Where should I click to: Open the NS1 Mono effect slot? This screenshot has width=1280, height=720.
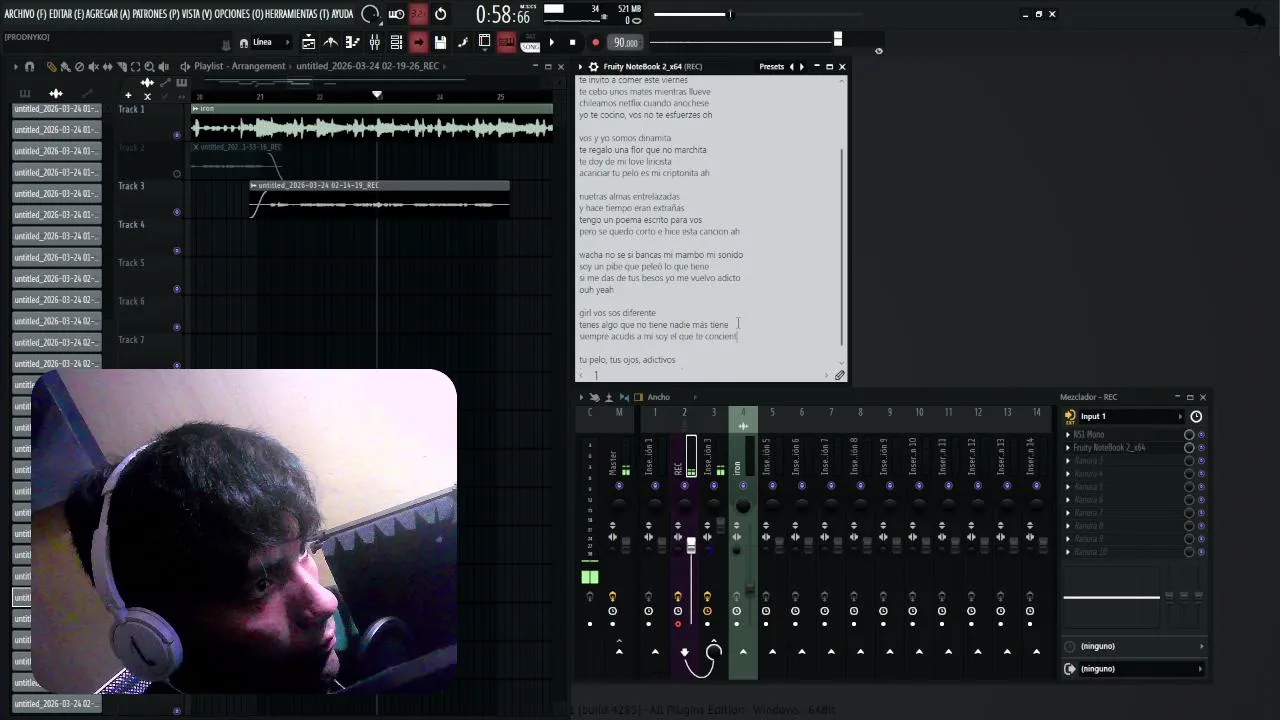[1126, 435]
